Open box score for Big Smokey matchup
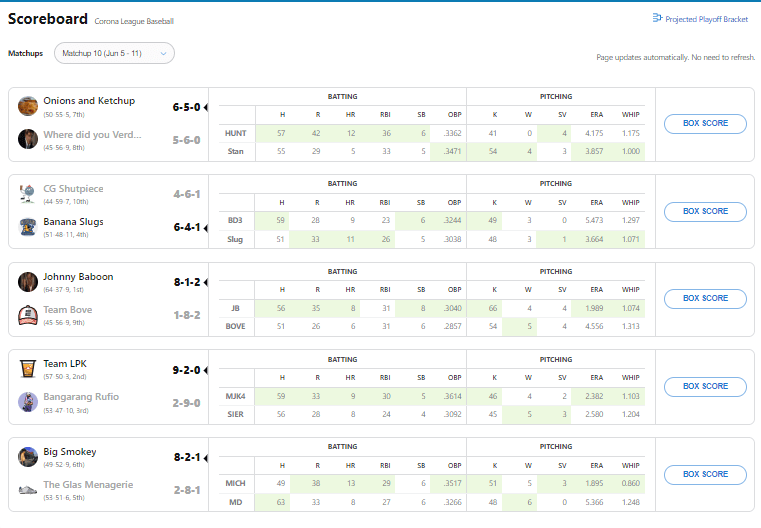761x528 pixels. click(705, 474)
